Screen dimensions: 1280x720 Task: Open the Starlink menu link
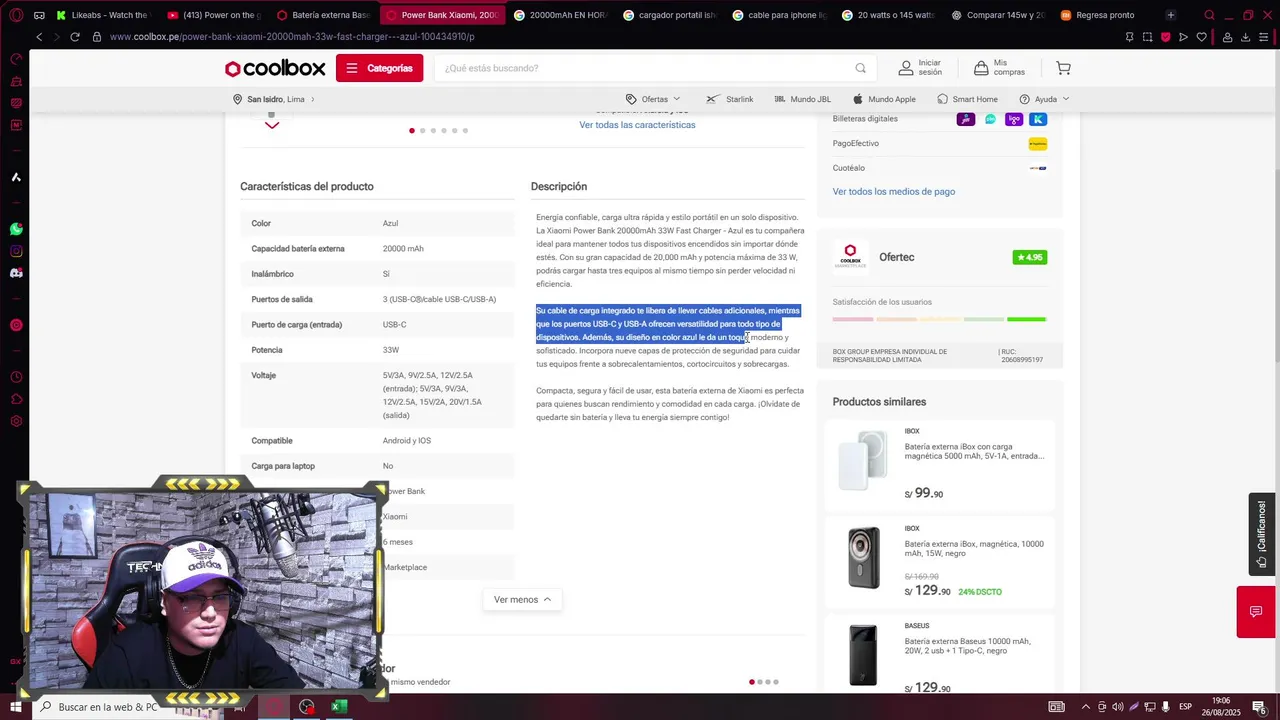click(730, 99)
